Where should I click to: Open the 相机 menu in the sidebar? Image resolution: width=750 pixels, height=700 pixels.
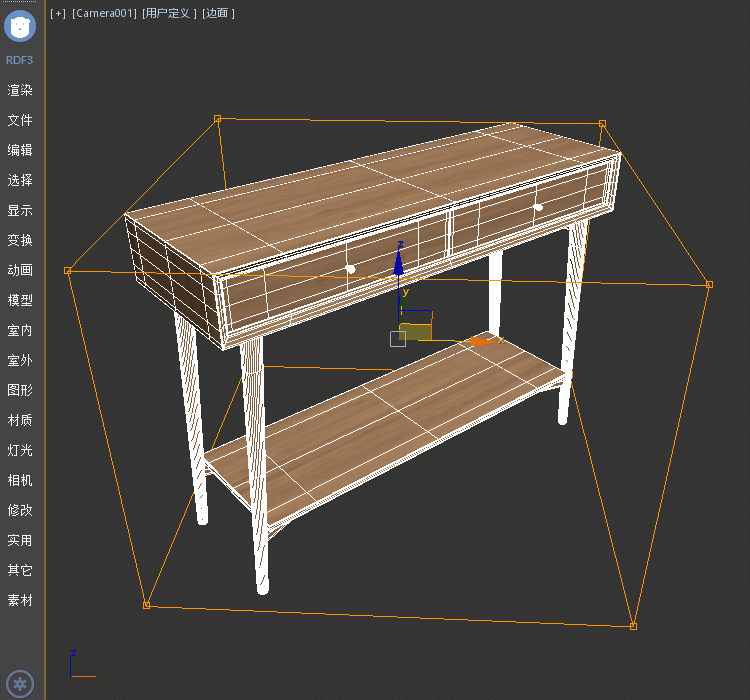click(x=20, y=480)
